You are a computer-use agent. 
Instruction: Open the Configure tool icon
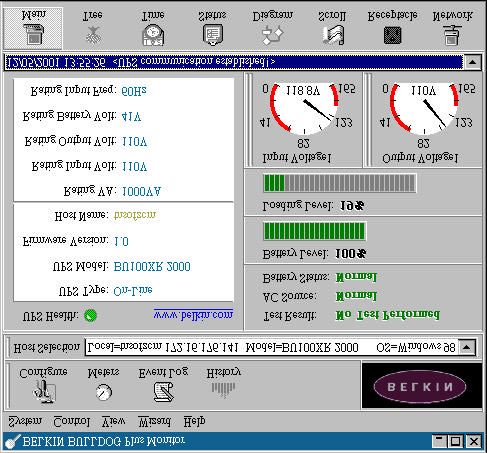point(44,392)
